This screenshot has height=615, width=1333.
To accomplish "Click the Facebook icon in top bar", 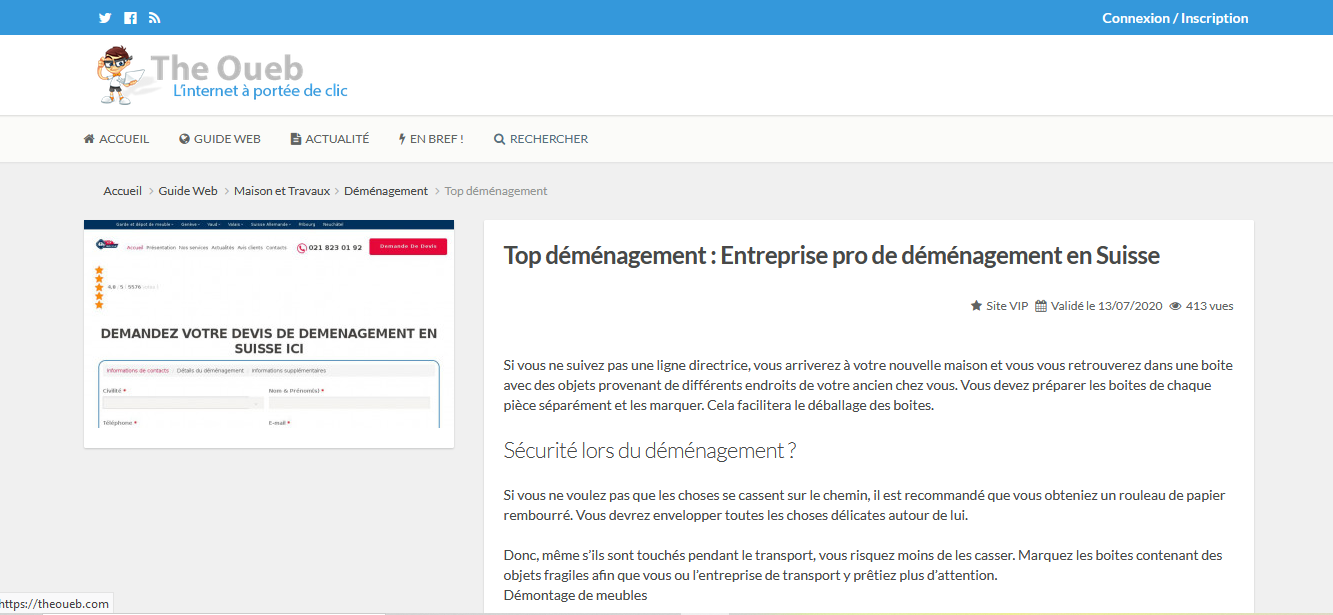I will 130,17.
